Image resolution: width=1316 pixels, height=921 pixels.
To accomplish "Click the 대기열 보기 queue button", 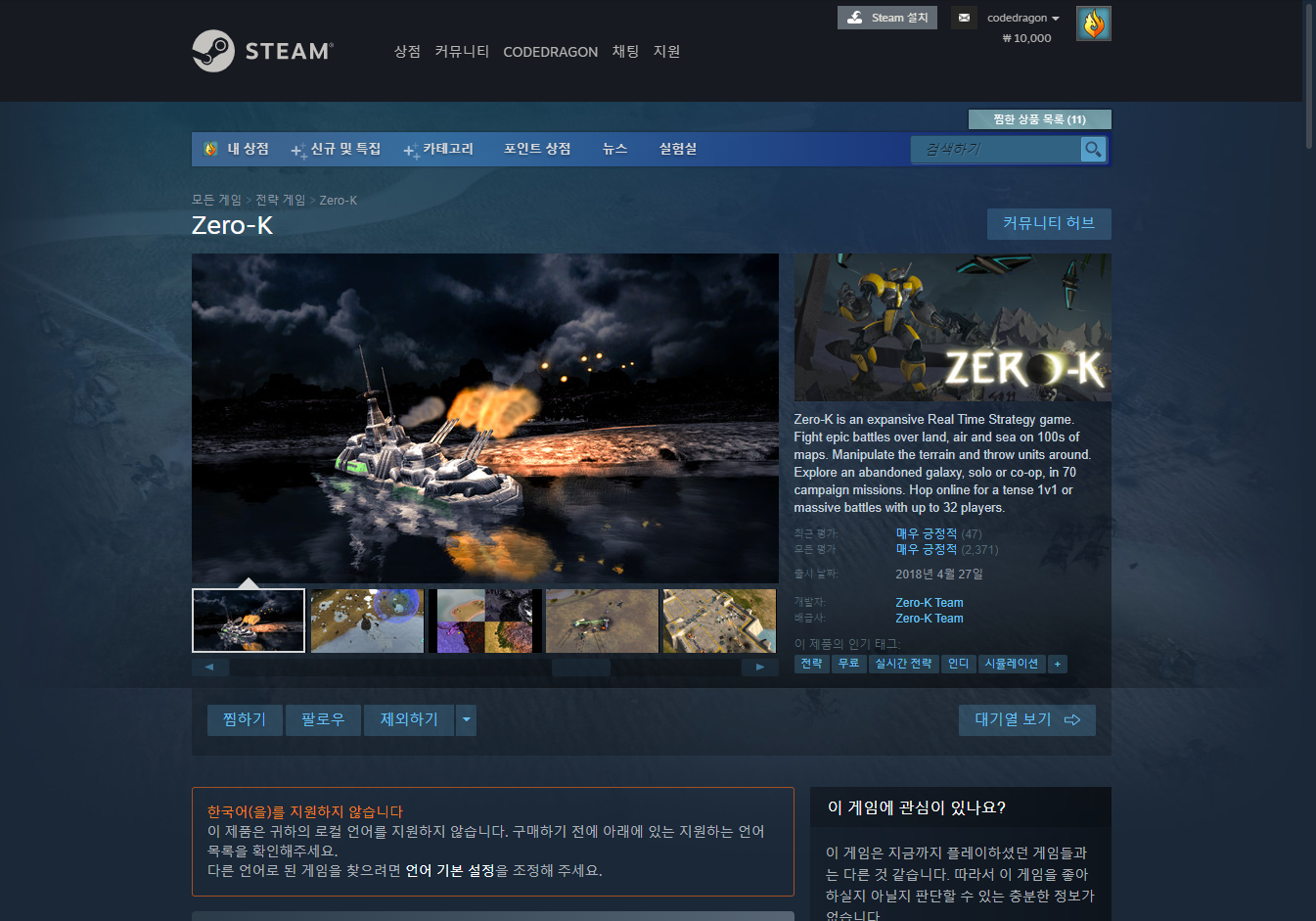I will 1027,719.
